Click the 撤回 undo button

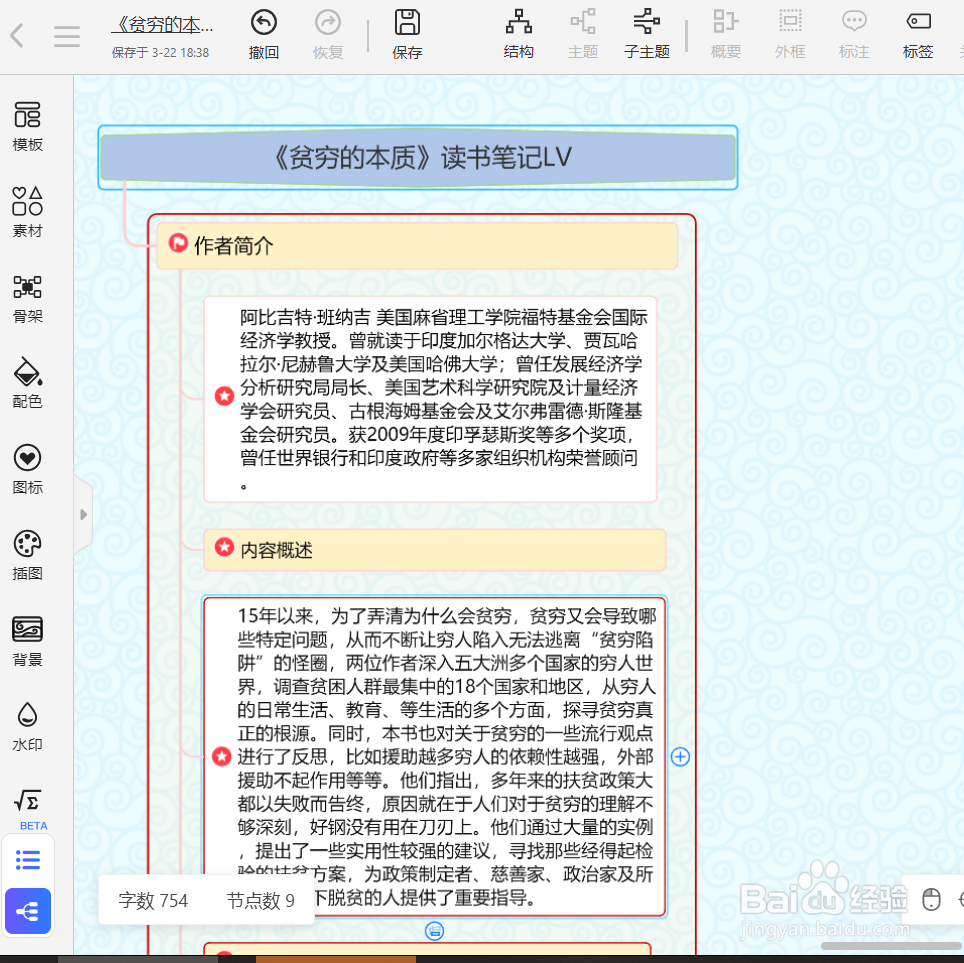click(x=264, y=35)
